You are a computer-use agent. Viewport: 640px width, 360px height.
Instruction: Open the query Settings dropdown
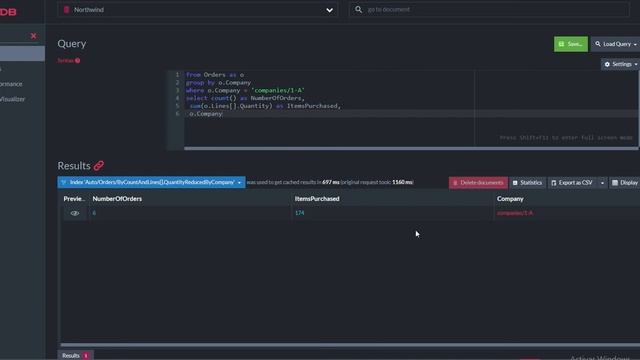pos(620,64)
